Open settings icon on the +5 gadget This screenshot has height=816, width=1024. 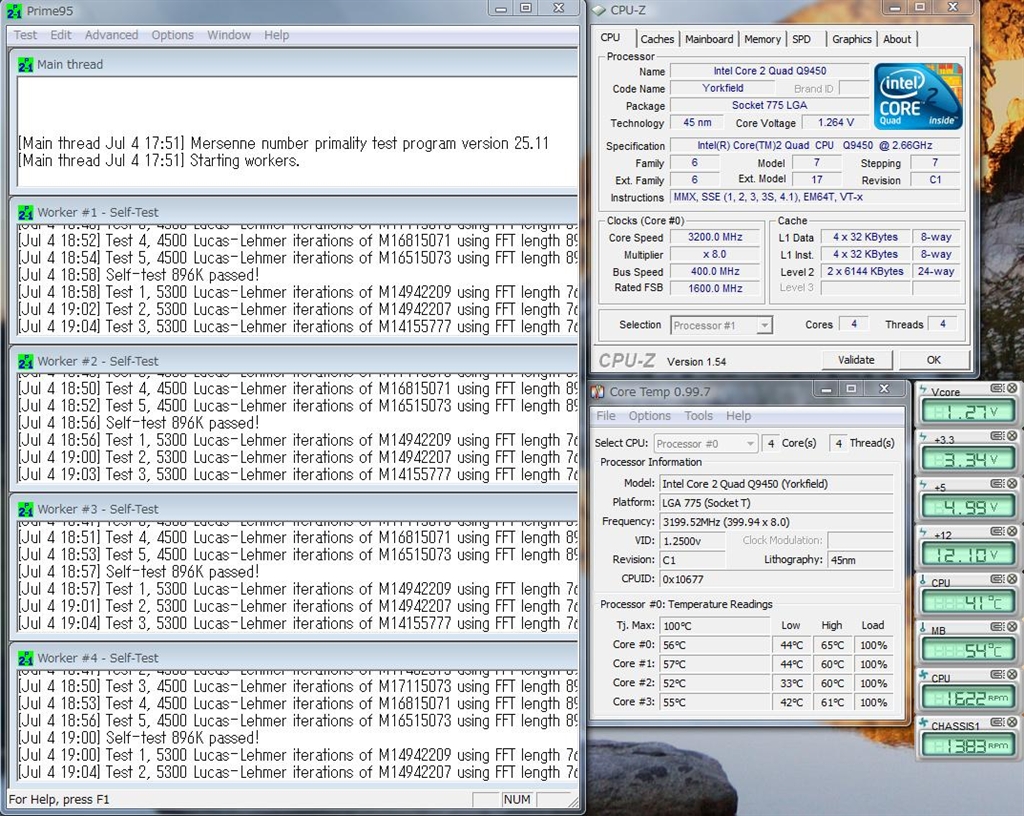[998, 483]
